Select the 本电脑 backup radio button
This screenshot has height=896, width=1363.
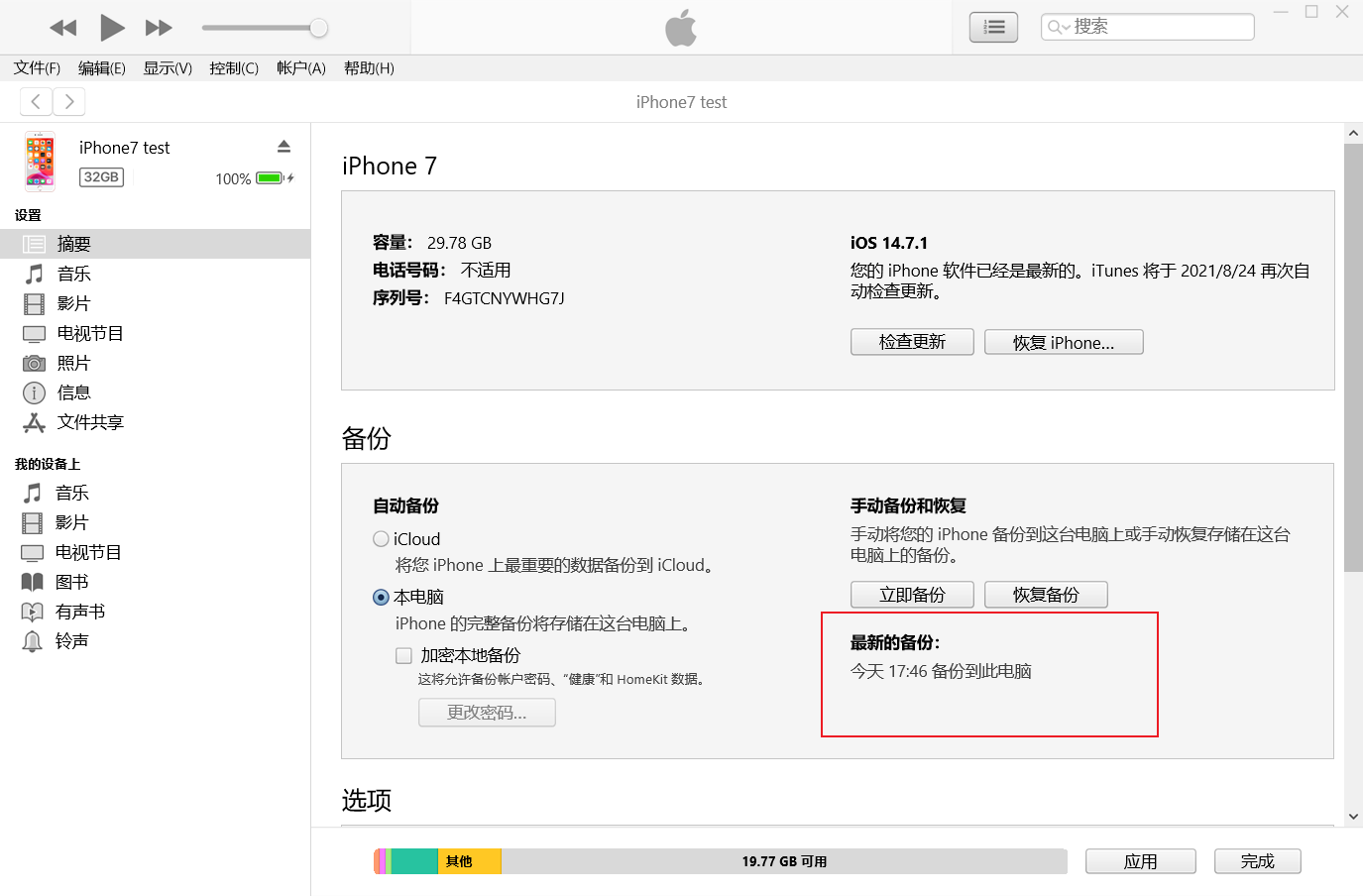point(381,597)
